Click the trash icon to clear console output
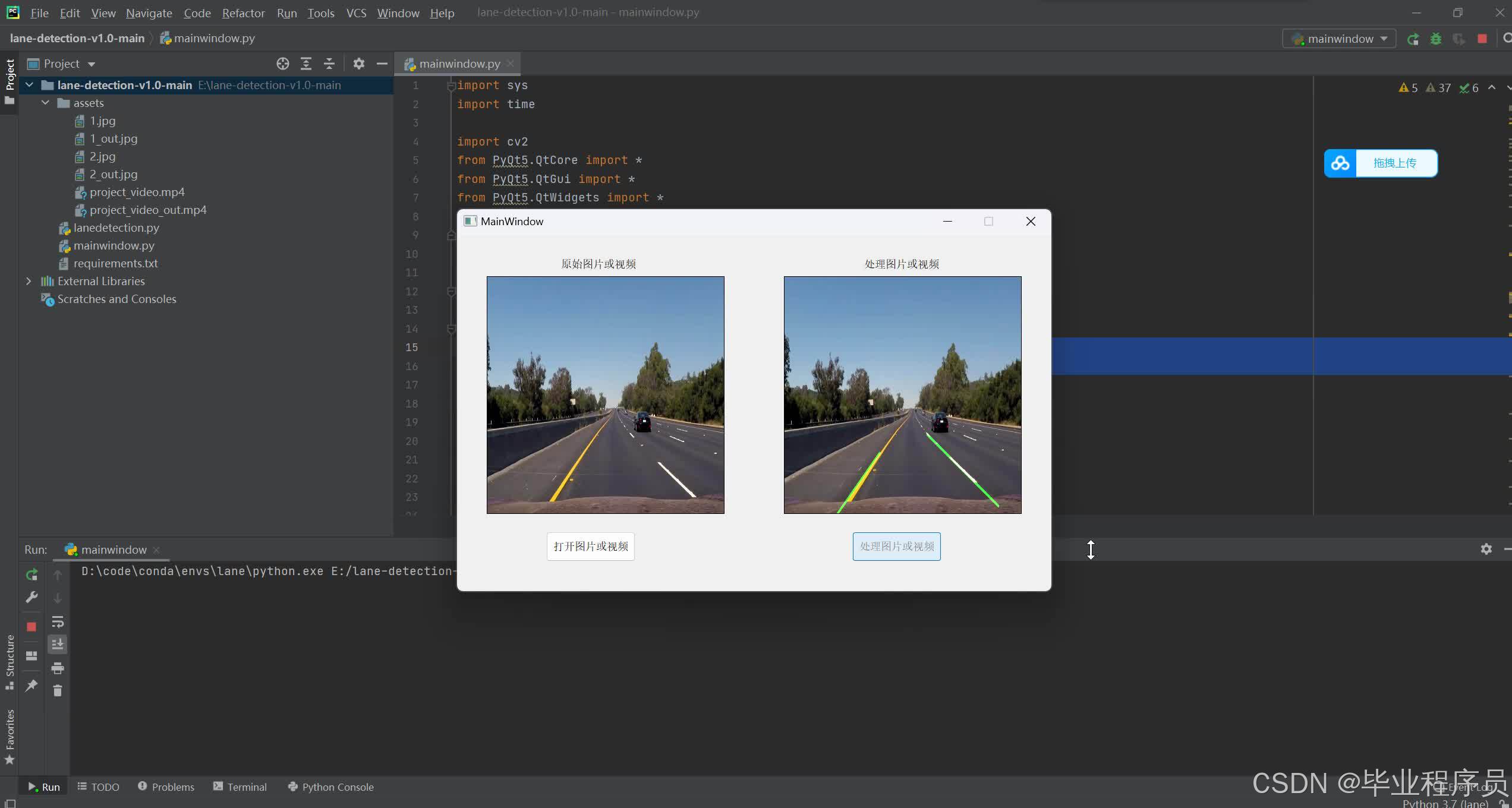 pos(58,691)
